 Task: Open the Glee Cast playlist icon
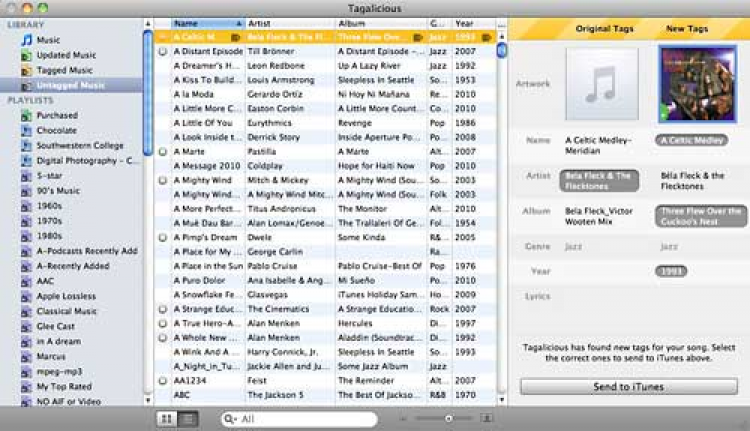27,327
